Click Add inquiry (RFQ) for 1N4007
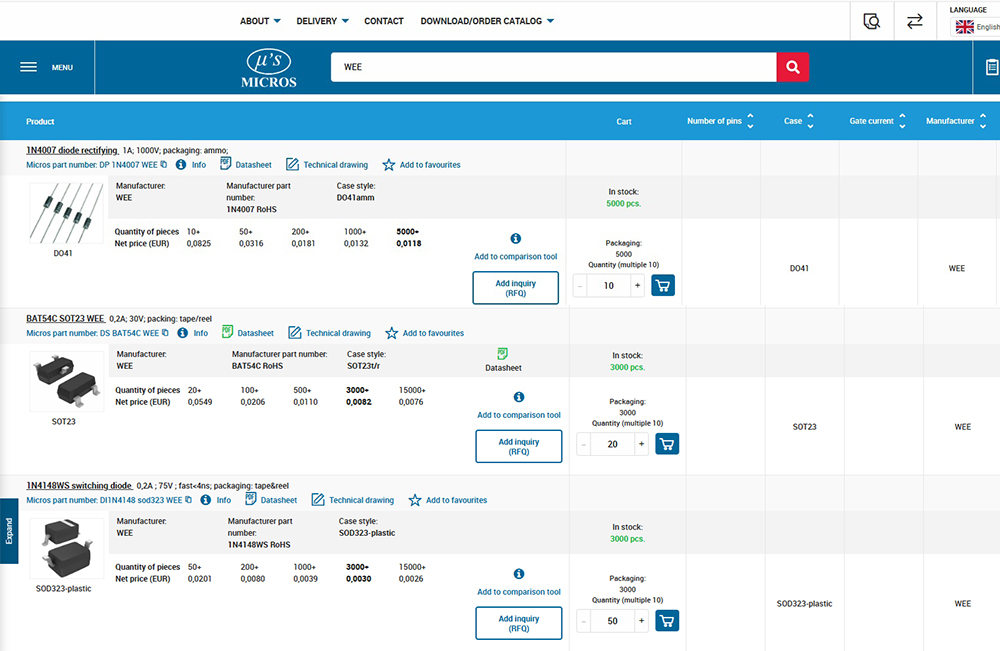The image size is (1000, 651). click(515, 288)
